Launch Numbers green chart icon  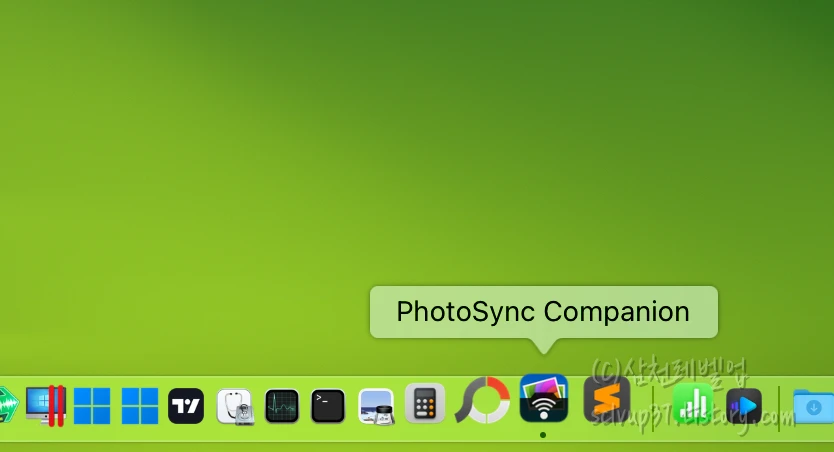pyautogui.click(x=692, y=404)
